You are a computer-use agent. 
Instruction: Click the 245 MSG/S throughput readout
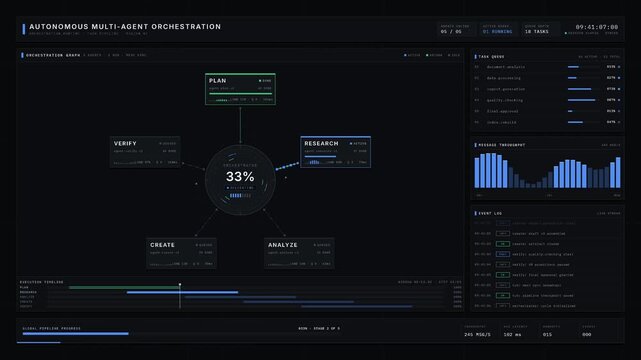(477, 334)
